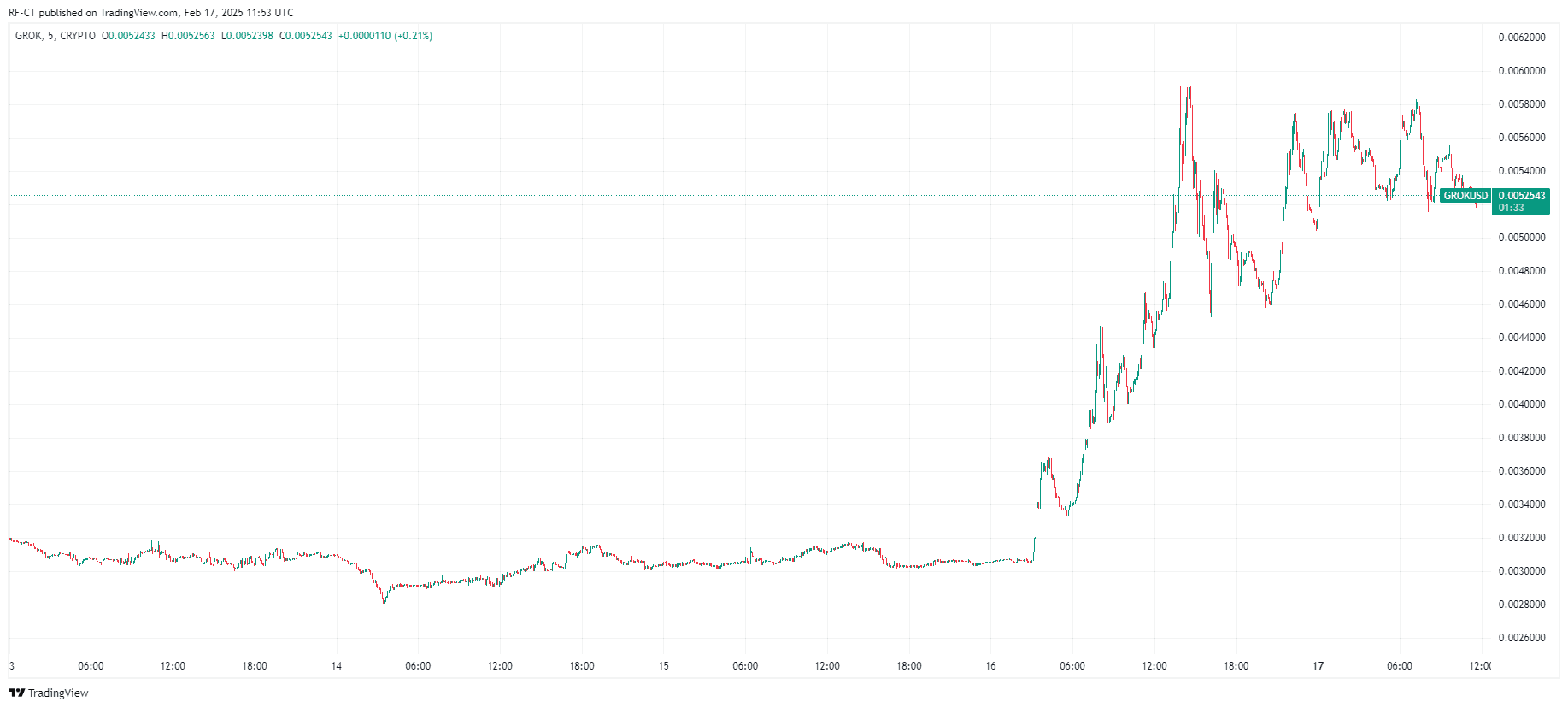
Task: Click the 0.0058000 price axis label
Action: [1522, 104]
